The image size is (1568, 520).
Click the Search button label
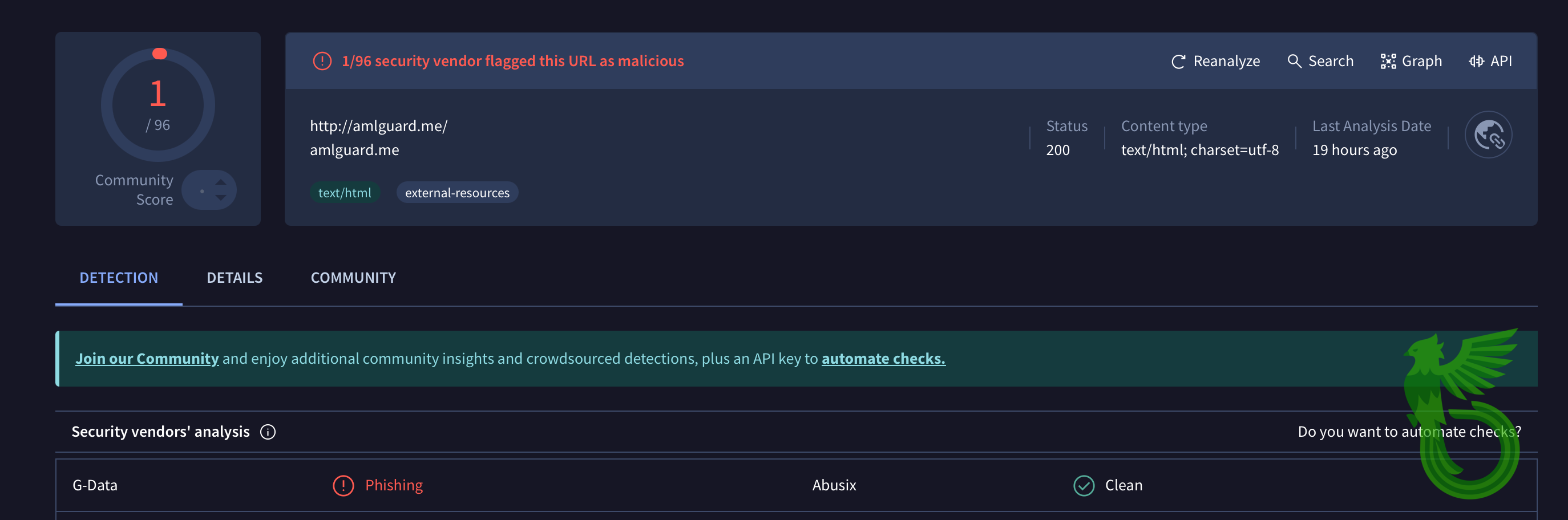1331,61
